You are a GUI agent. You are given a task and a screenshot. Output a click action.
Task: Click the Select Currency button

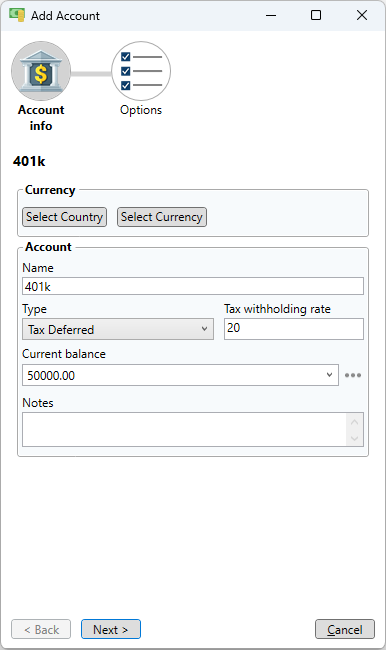pos(162,217)
